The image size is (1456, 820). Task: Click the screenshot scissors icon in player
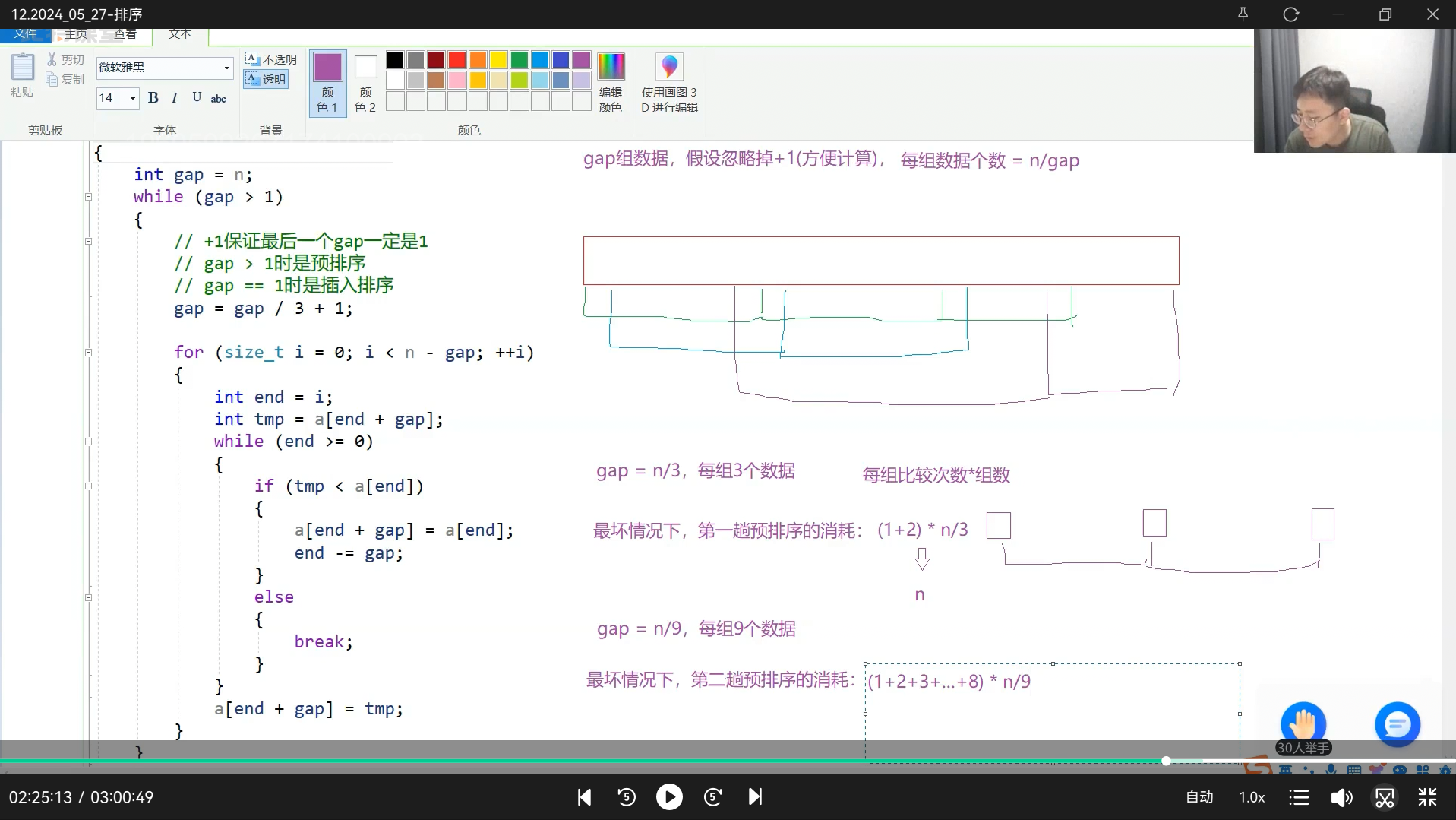pyautogui.click(x=1385, y=797)
